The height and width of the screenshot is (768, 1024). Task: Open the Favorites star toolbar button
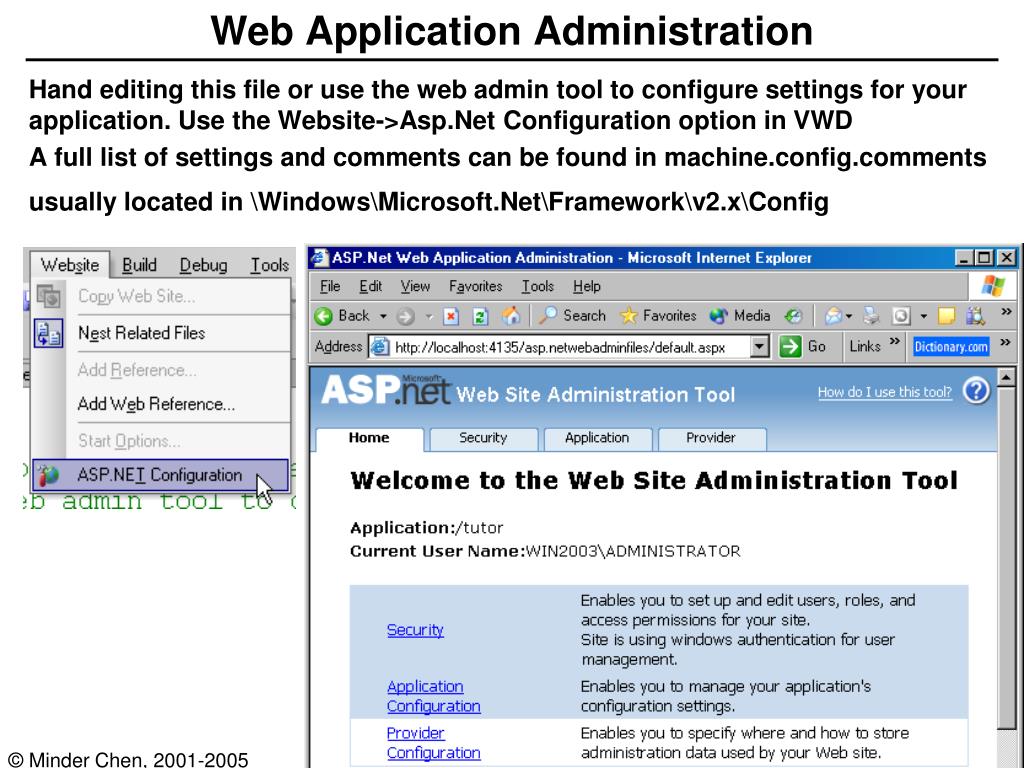coord(658,316)
